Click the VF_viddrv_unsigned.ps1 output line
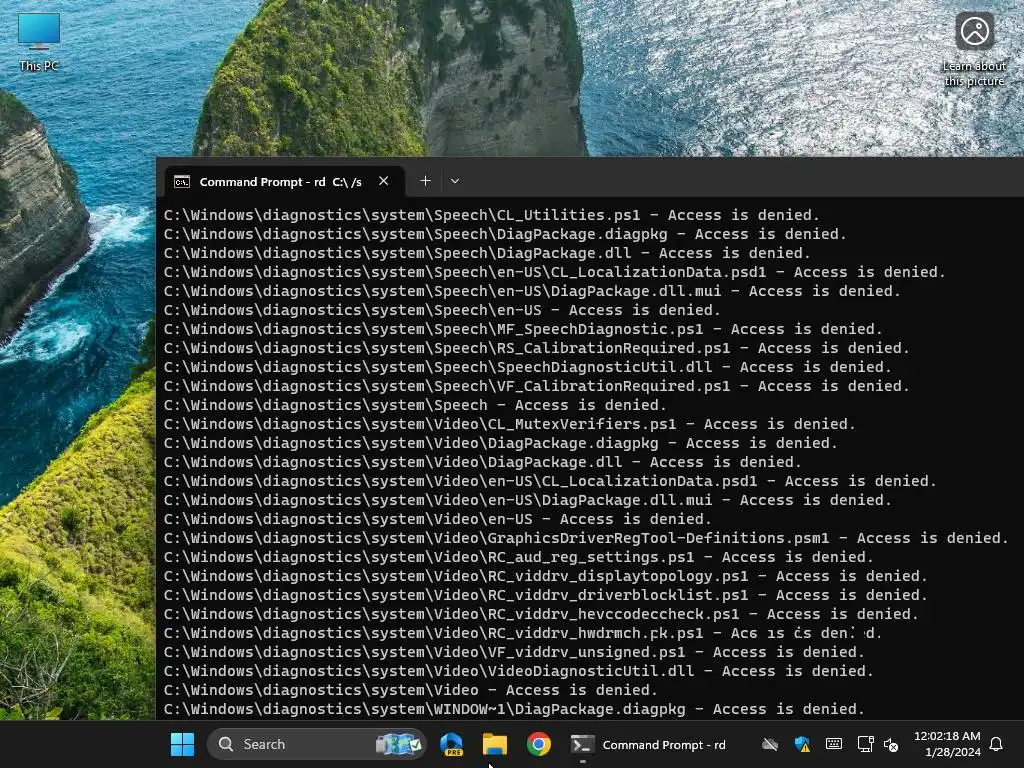The width and height of the screenshot is (1024, 768). (x=514, y=652)
